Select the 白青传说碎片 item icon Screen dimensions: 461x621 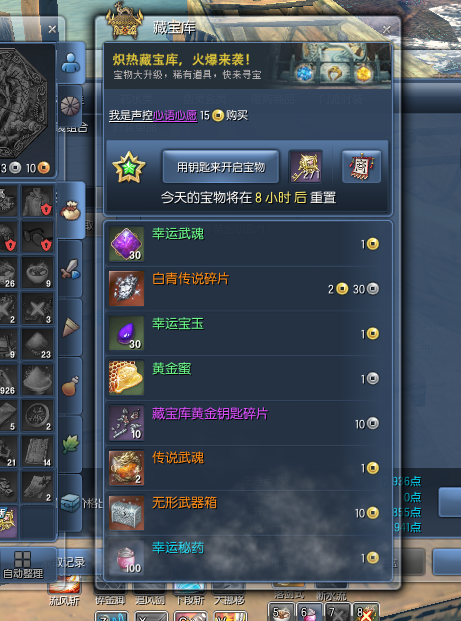coord(126,289)
